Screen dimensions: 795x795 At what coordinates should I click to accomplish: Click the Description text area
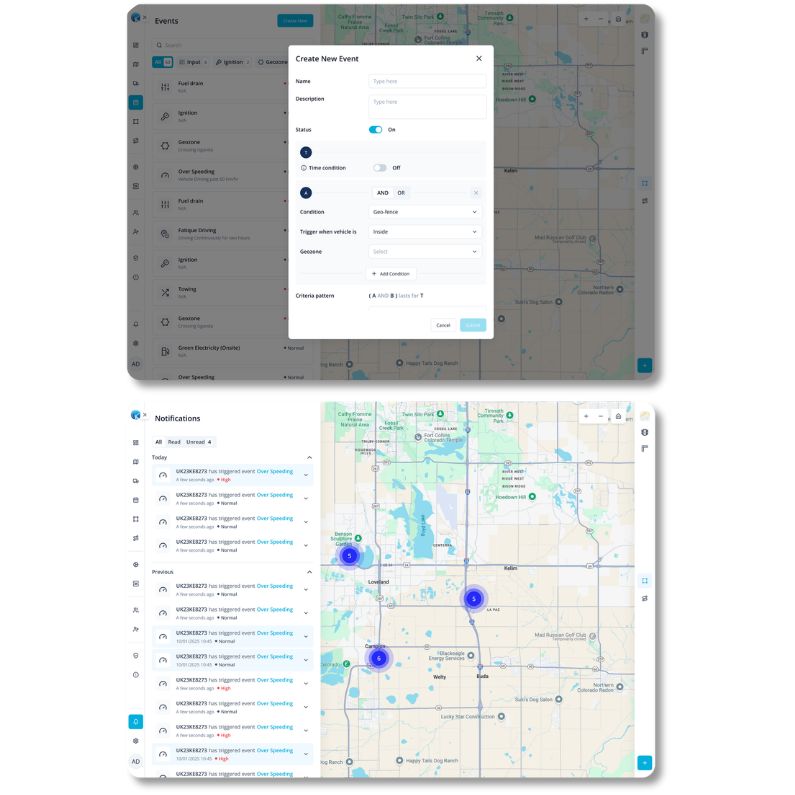click(427, 106)
